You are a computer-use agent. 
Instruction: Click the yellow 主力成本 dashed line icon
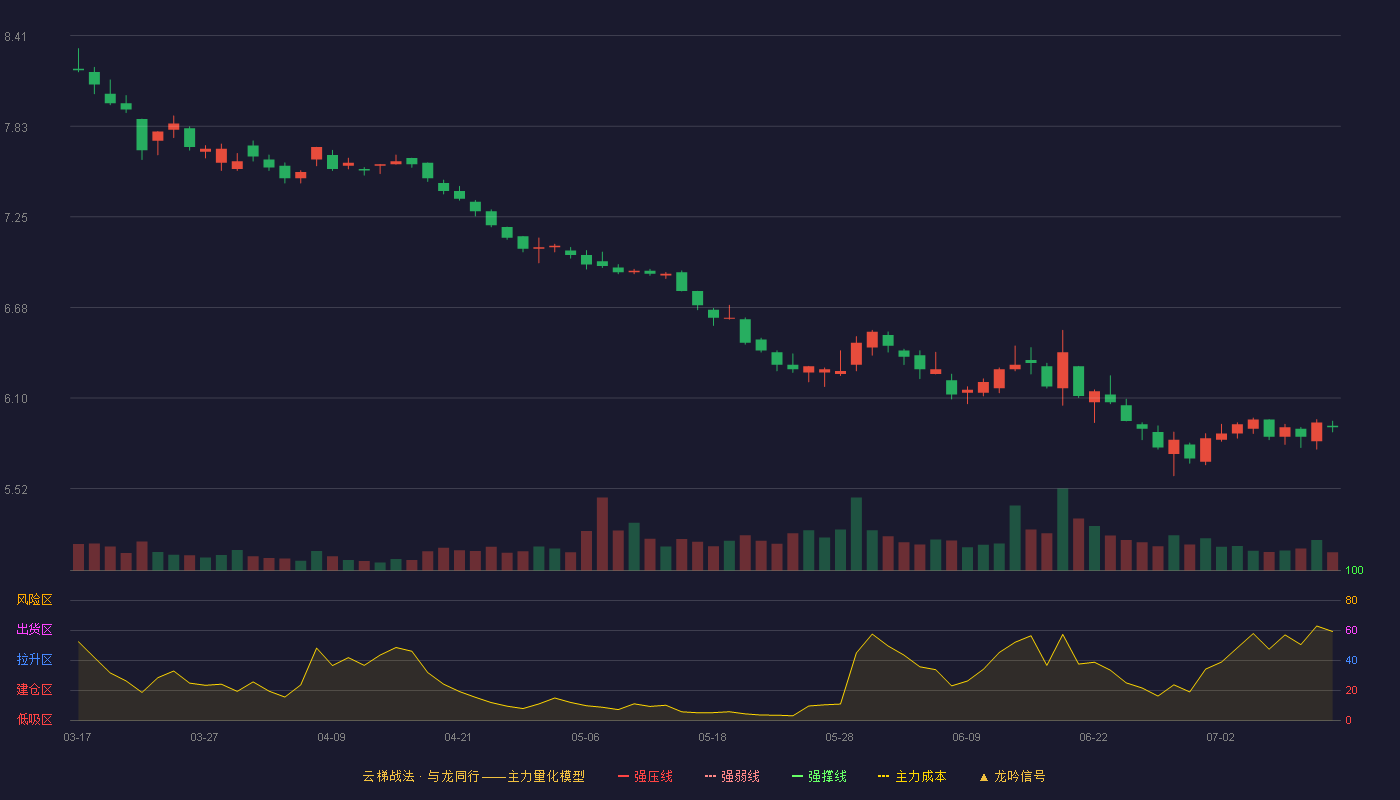pos(884,776)
